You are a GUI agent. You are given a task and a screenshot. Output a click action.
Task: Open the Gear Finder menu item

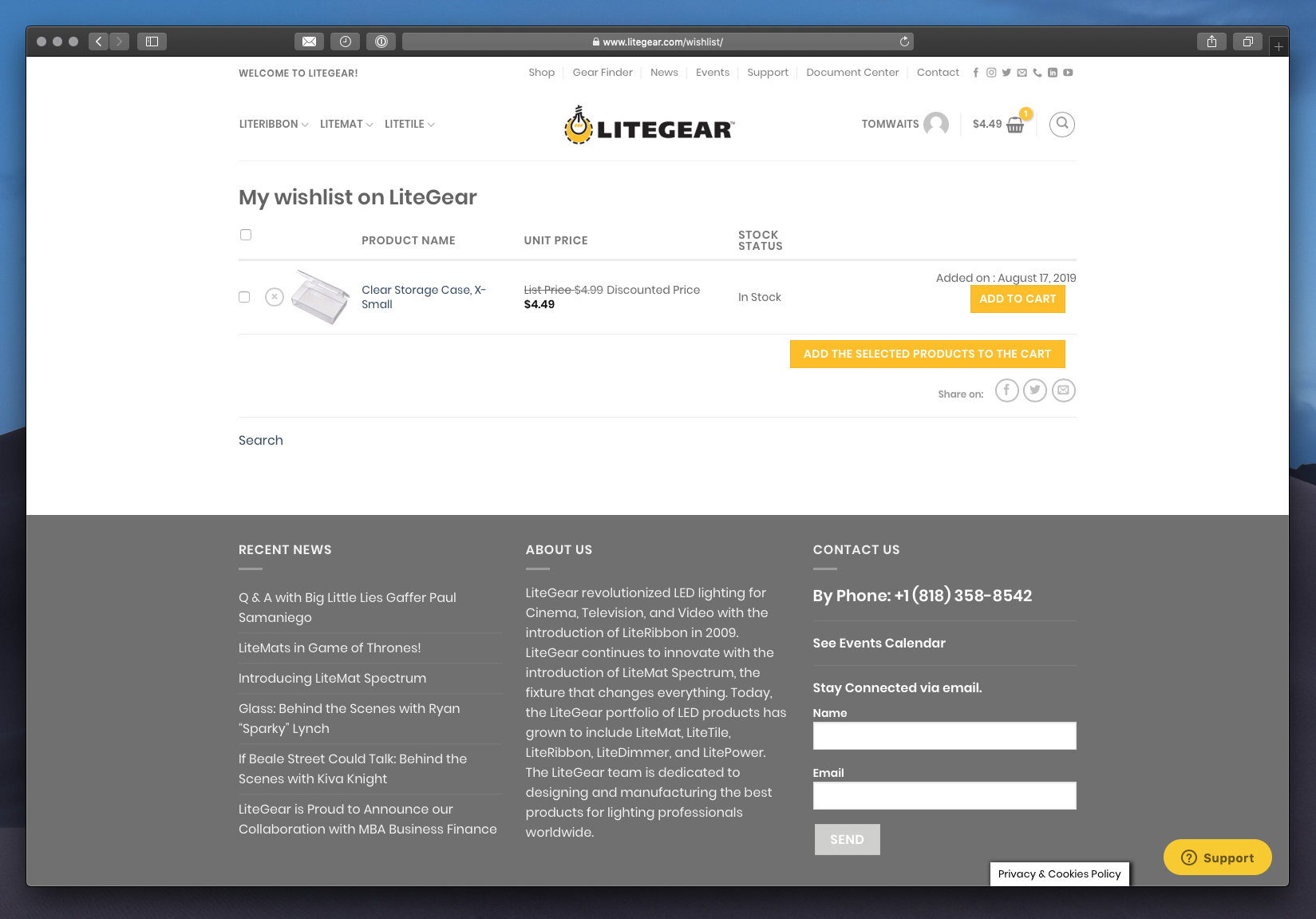pyautogui.click(x=603, y=73)
